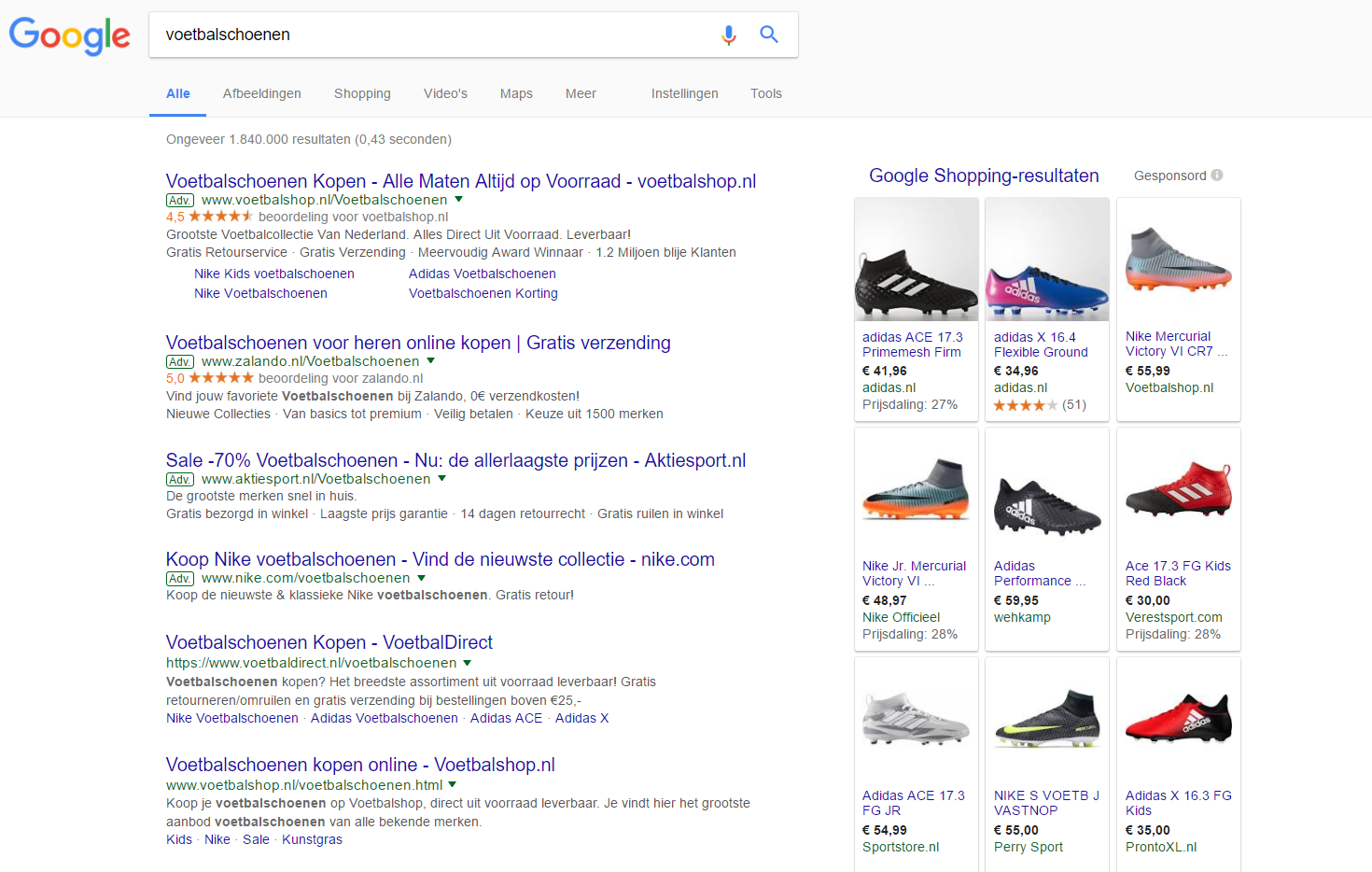Open the dropdown arrow next to voetbaldirect.nl URL
This screenshot has height=872, width=1372.
coord(468,663)
